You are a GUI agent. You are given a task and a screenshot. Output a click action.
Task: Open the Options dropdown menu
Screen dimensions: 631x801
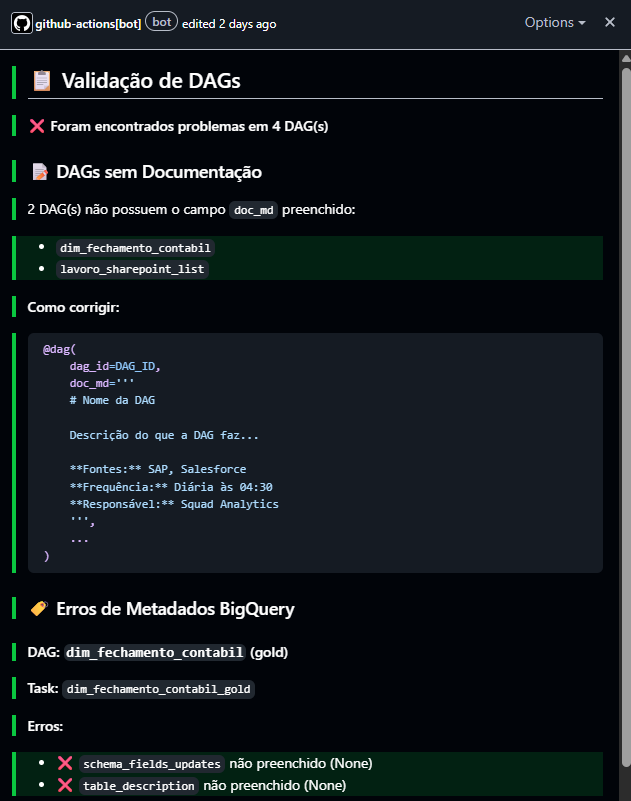point(555,22)
